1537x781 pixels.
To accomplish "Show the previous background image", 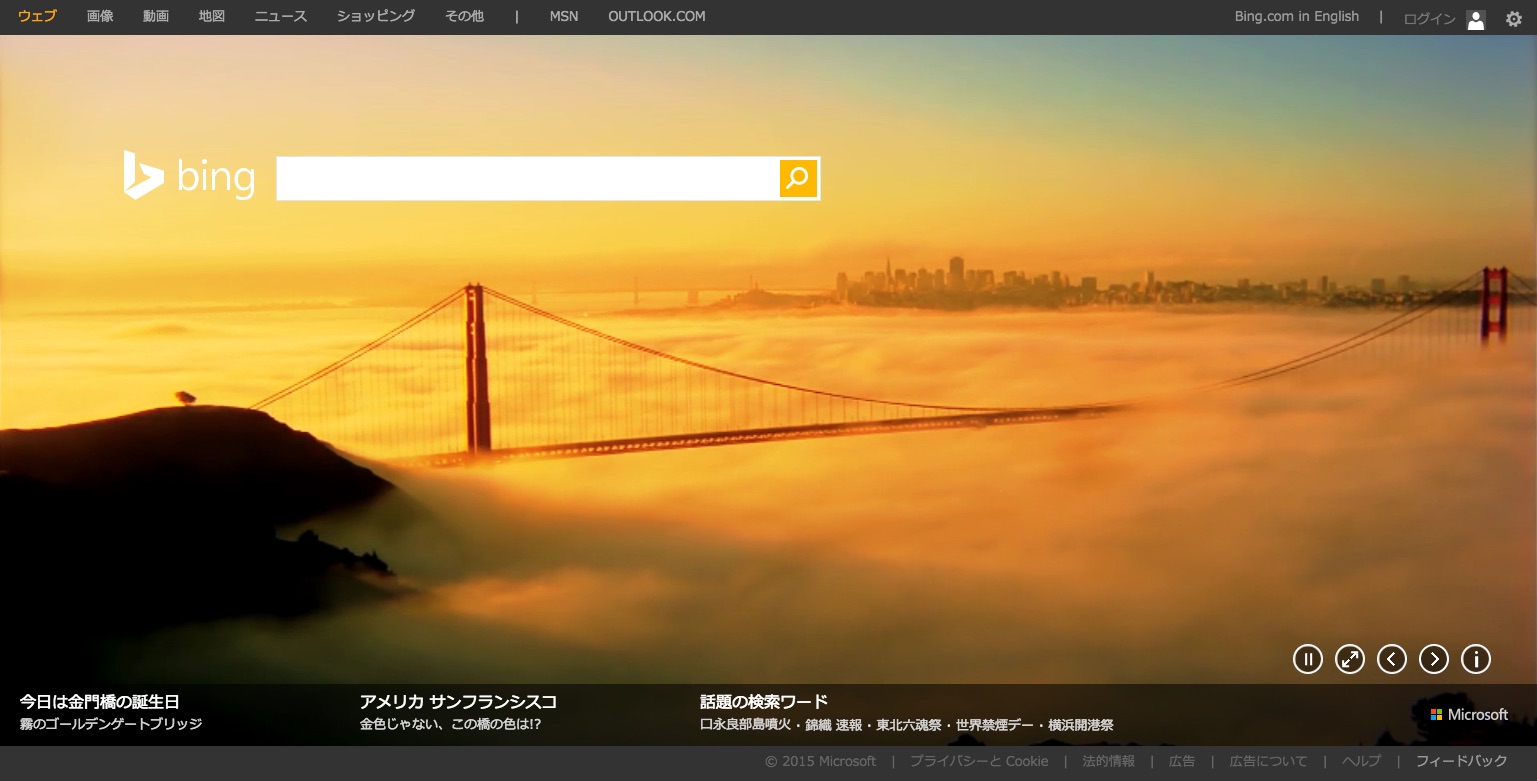I will click(x=1392, y=659).
